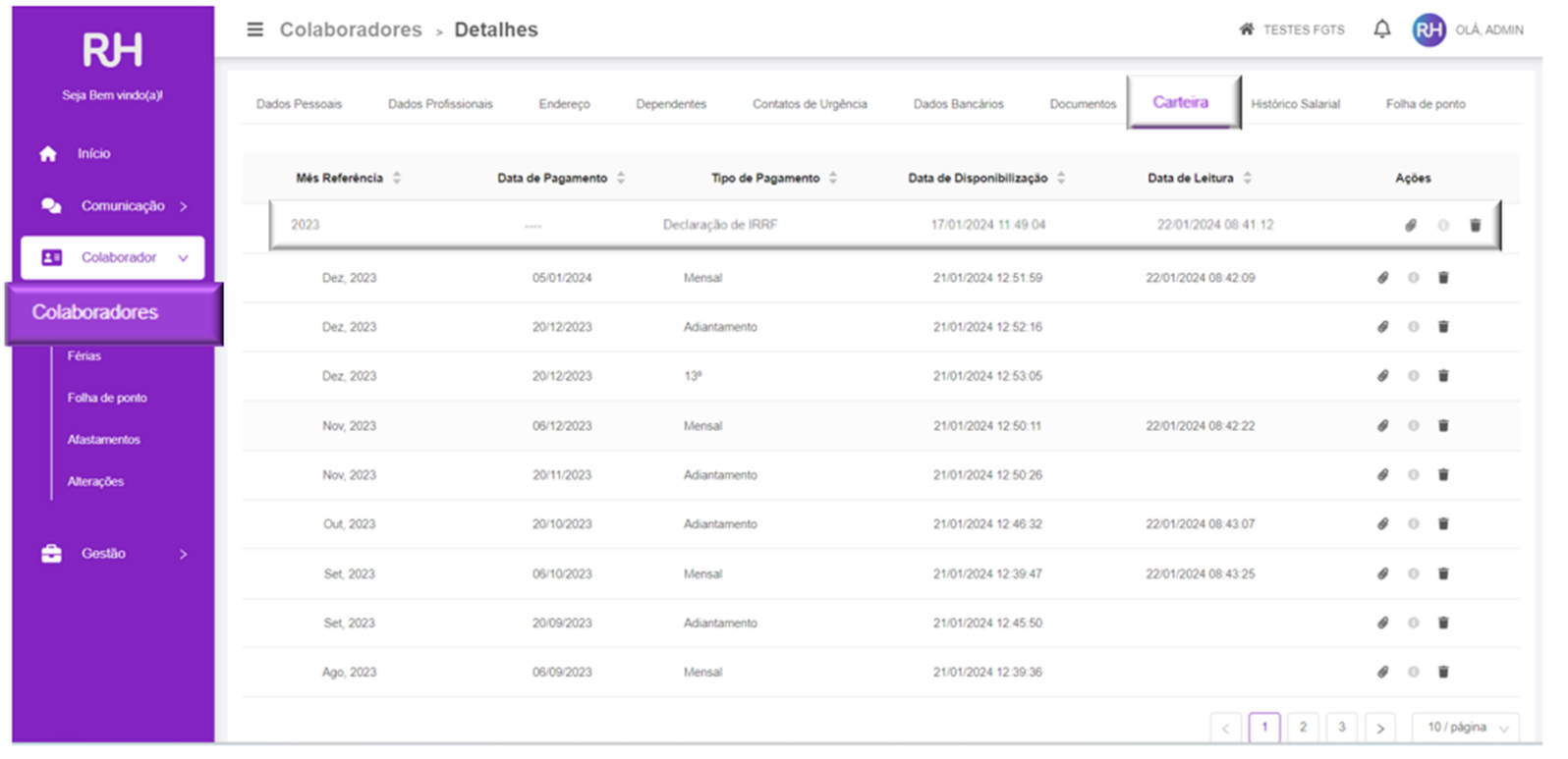Sort by Data de Pagamento column arrows
1568x759 pixels.
(x=621, y=178)
